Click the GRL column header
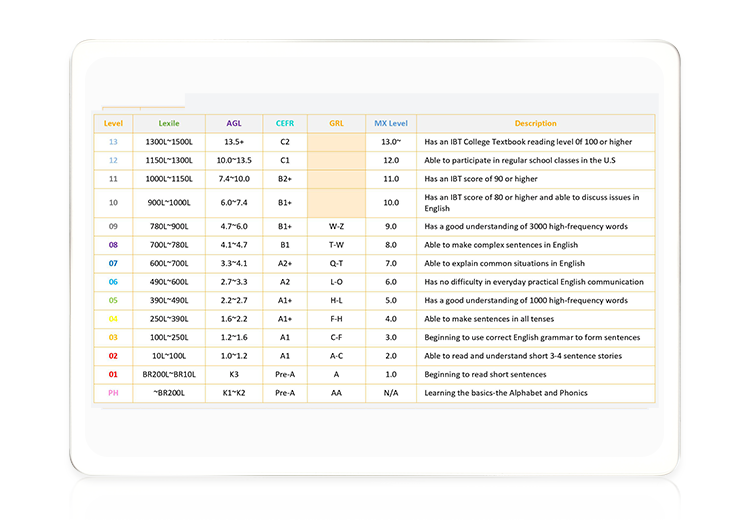Viewport: 750px width, 520px height. tap(336, 124)
